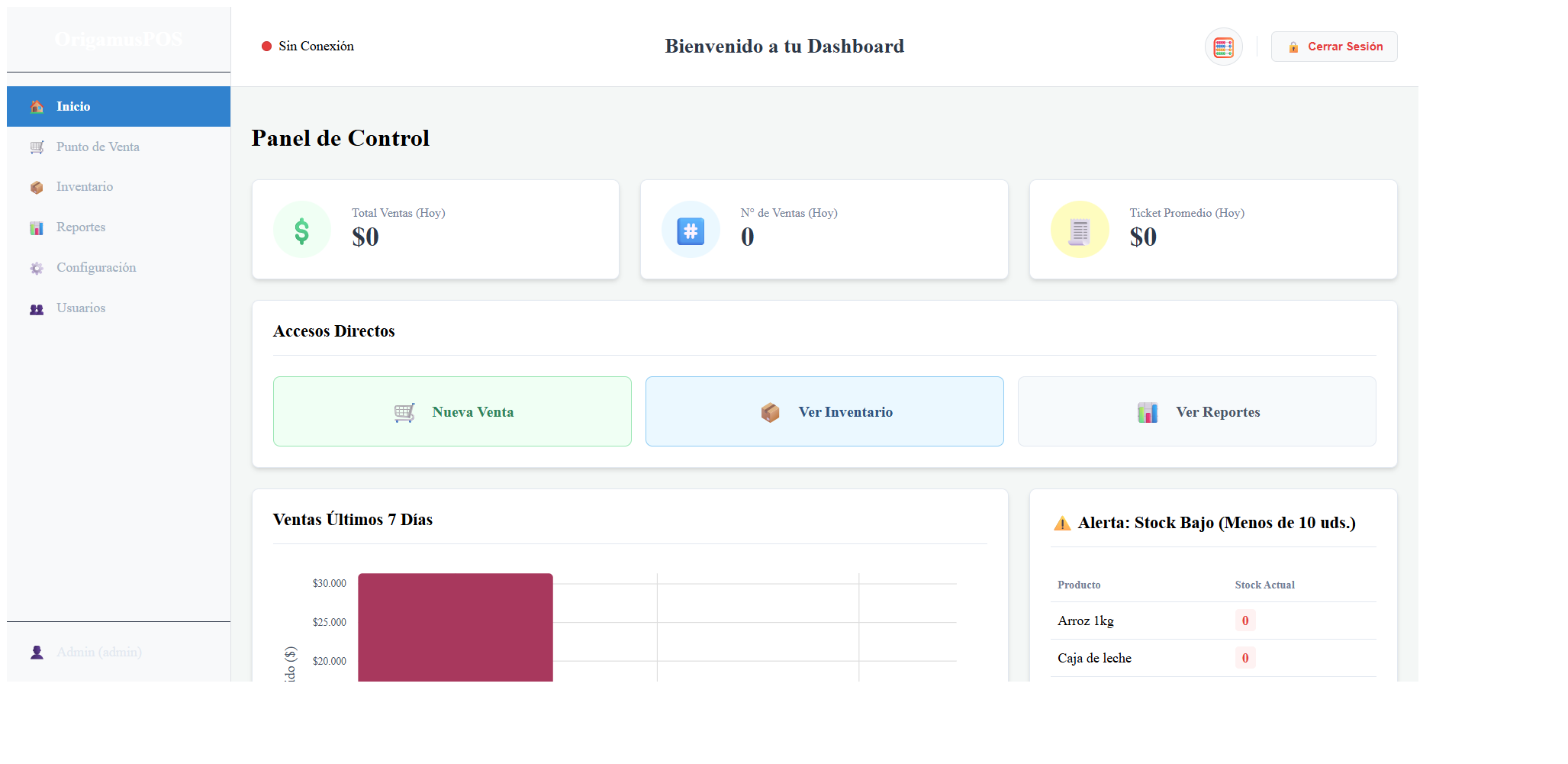The height and width of the screenshot is (764, 1568).
Task: Click the home icon beside Inicio
Action: [x=37, y=106]
